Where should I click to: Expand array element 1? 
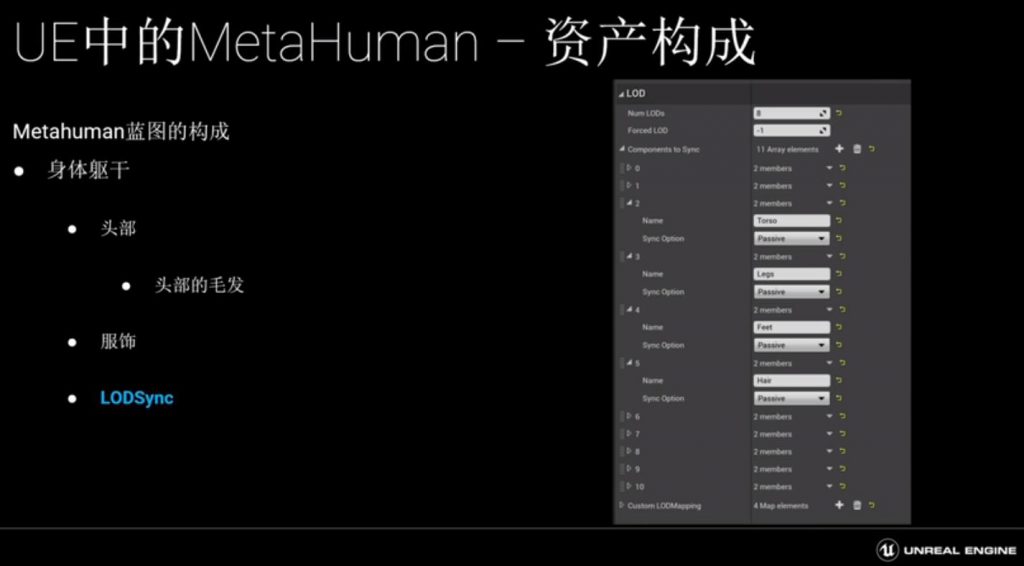point(629,185)
